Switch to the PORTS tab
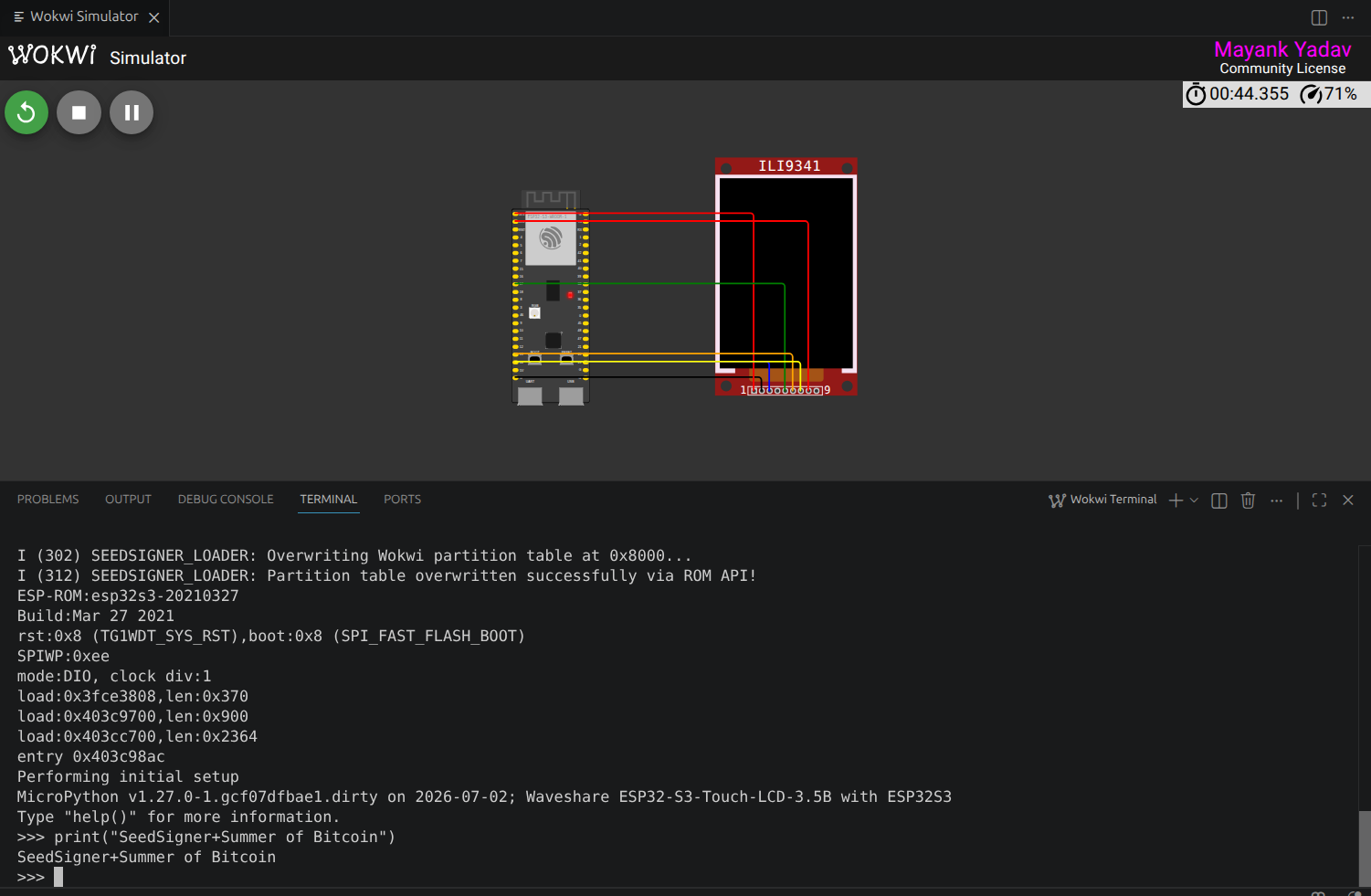 (402, 500)
